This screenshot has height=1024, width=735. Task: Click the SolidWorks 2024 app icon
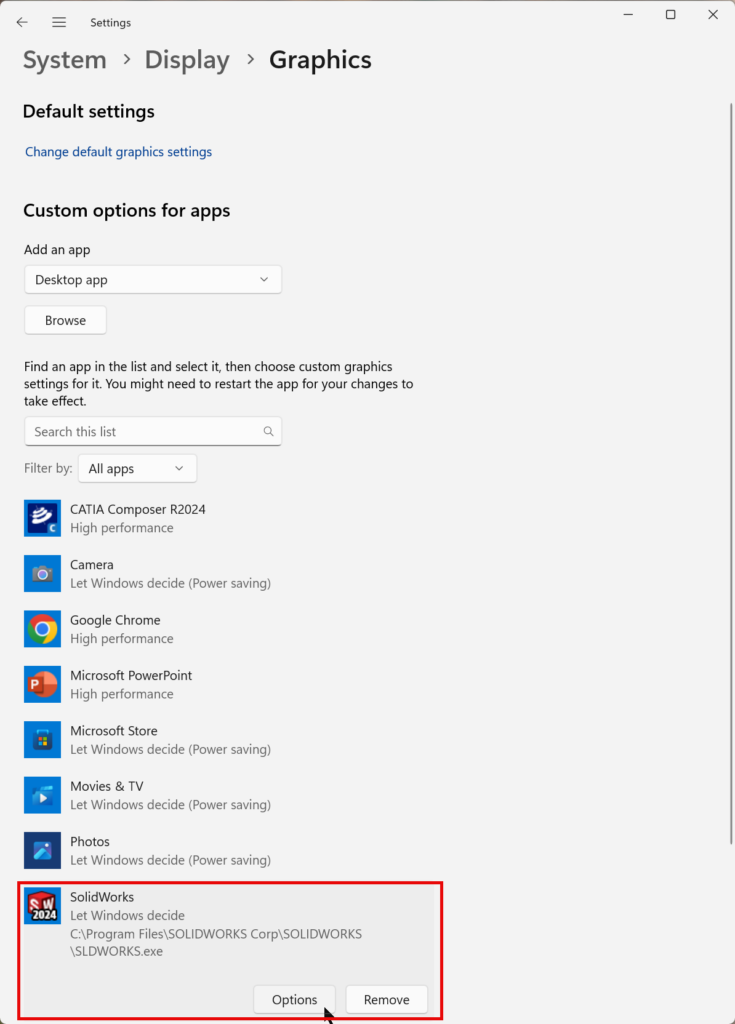click(42, 906)
